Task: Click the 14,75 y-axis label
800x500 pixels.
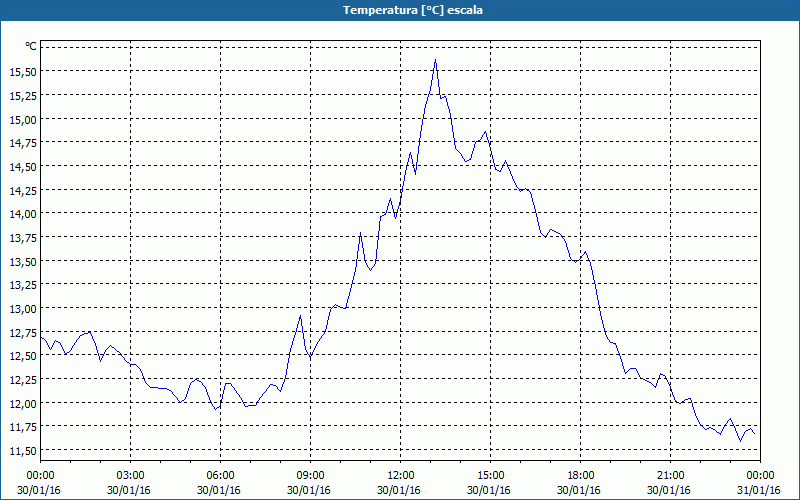Action: (23, 143)
